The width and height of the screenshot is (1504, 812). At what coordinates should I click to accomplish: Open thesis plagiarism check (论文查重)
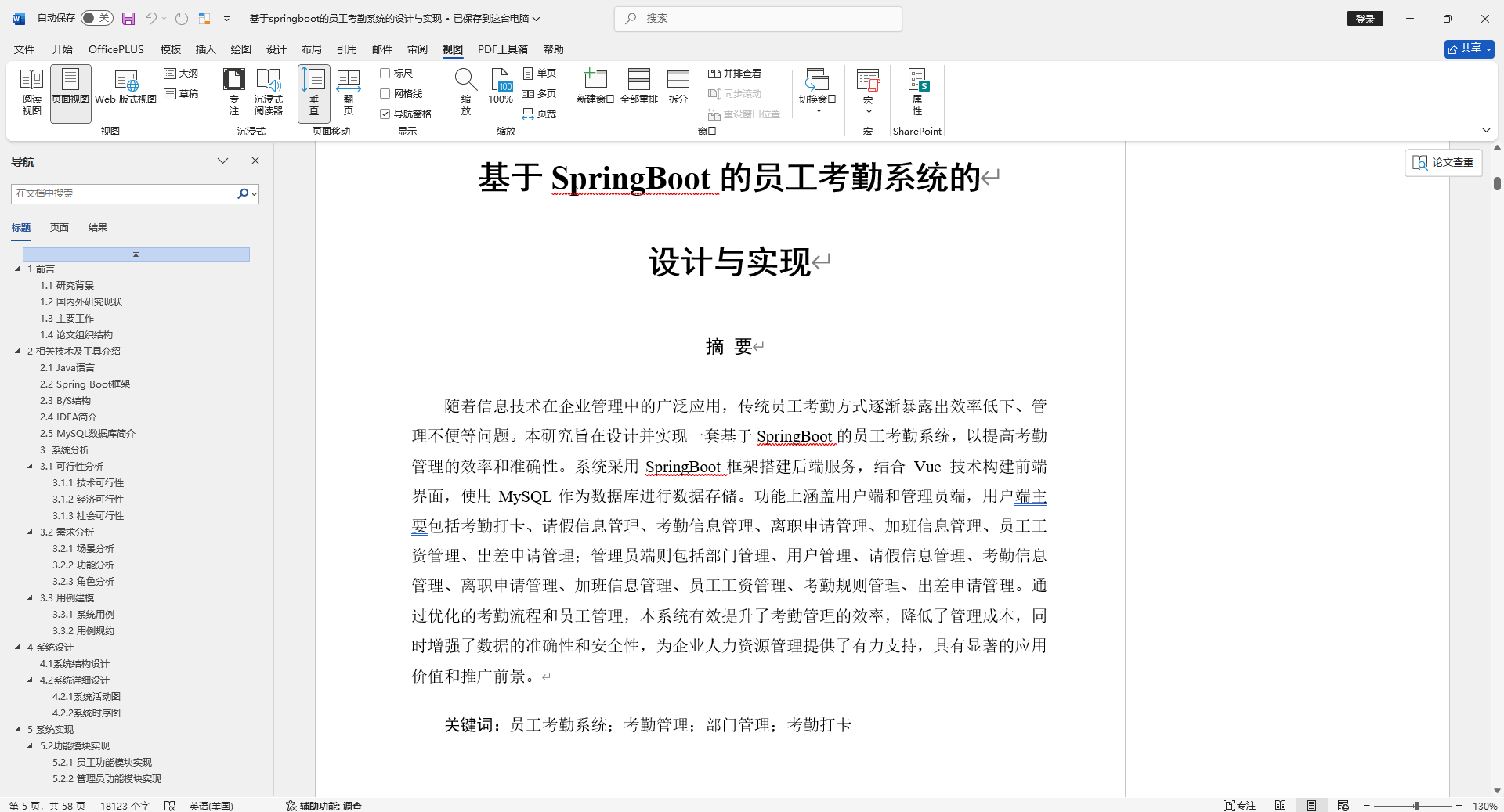(1443, 162)
